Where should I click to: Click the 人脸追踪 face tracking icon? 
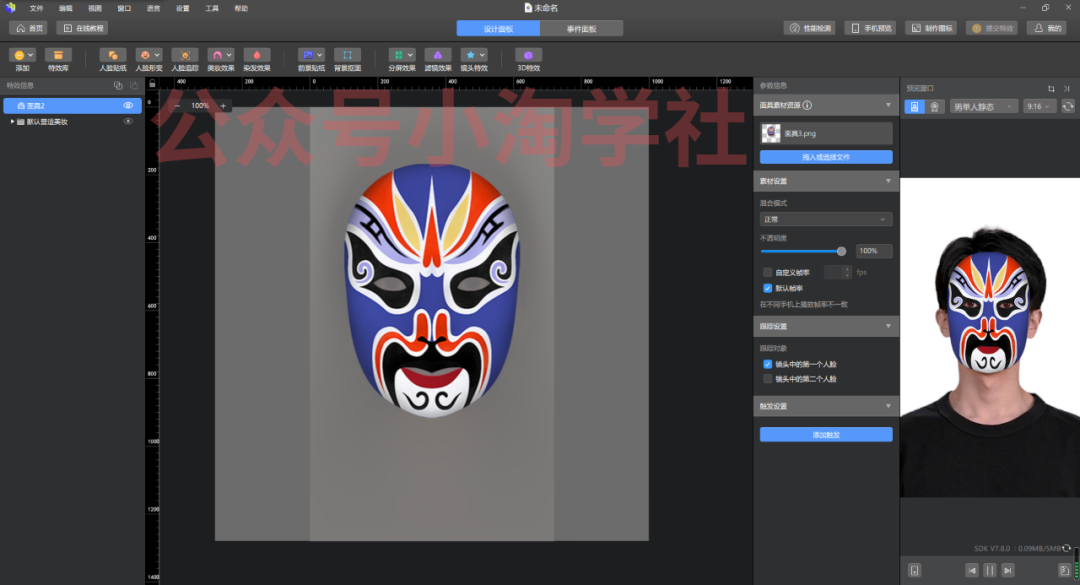tap(184, 55)
